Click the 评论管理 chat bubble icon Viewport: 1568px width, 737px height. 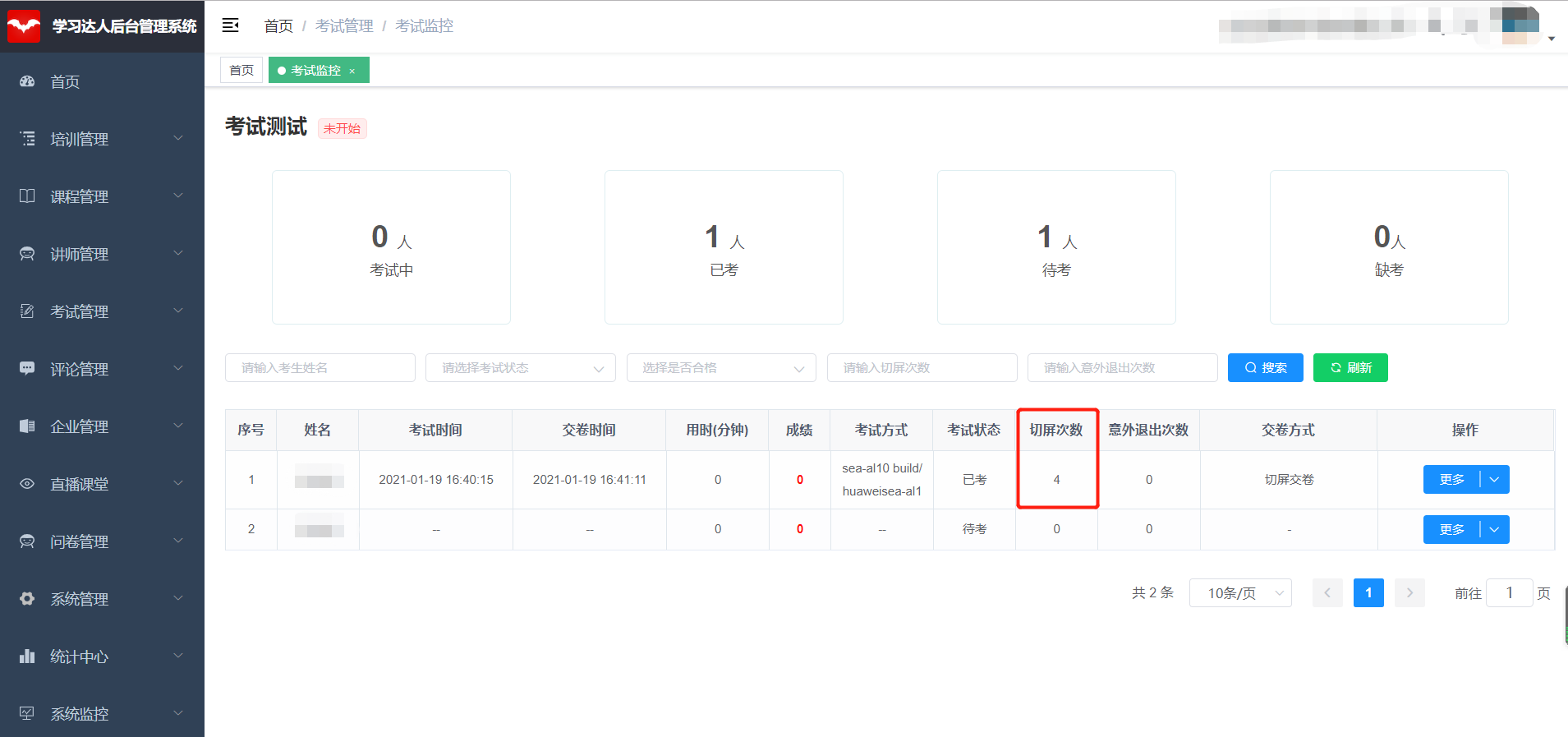27,369
